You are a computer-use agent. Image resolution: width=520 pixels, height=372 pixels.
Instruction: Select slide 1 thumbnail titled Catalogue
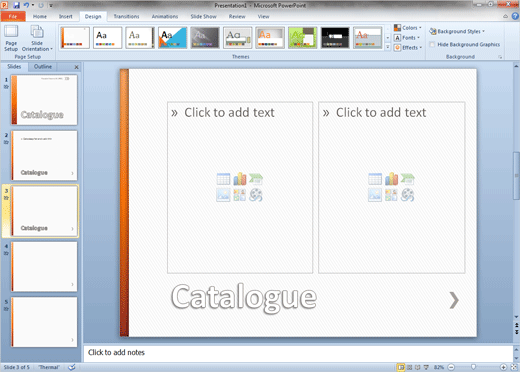coord(44,100)
